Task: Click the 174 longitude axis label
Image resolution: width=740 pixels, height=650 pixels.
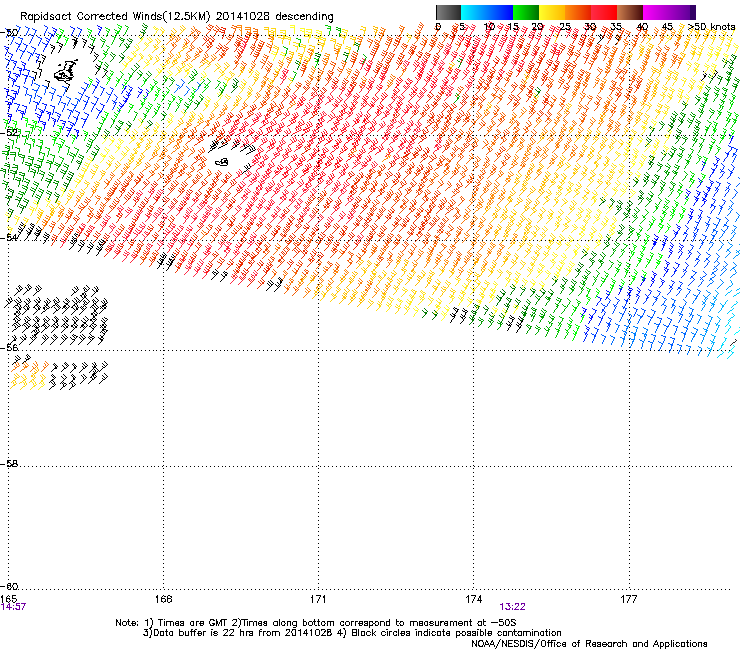Action: click(473, 599)
